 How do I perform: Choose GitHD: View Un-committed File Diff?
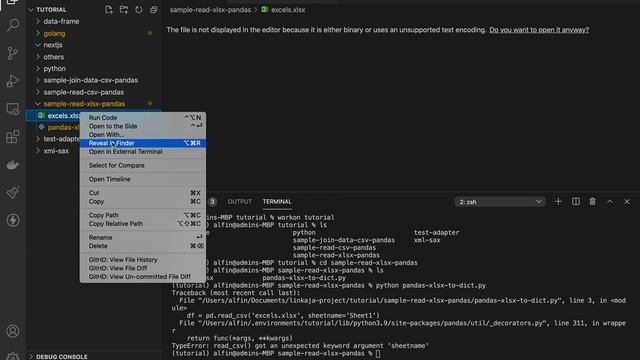pos(143,277)
